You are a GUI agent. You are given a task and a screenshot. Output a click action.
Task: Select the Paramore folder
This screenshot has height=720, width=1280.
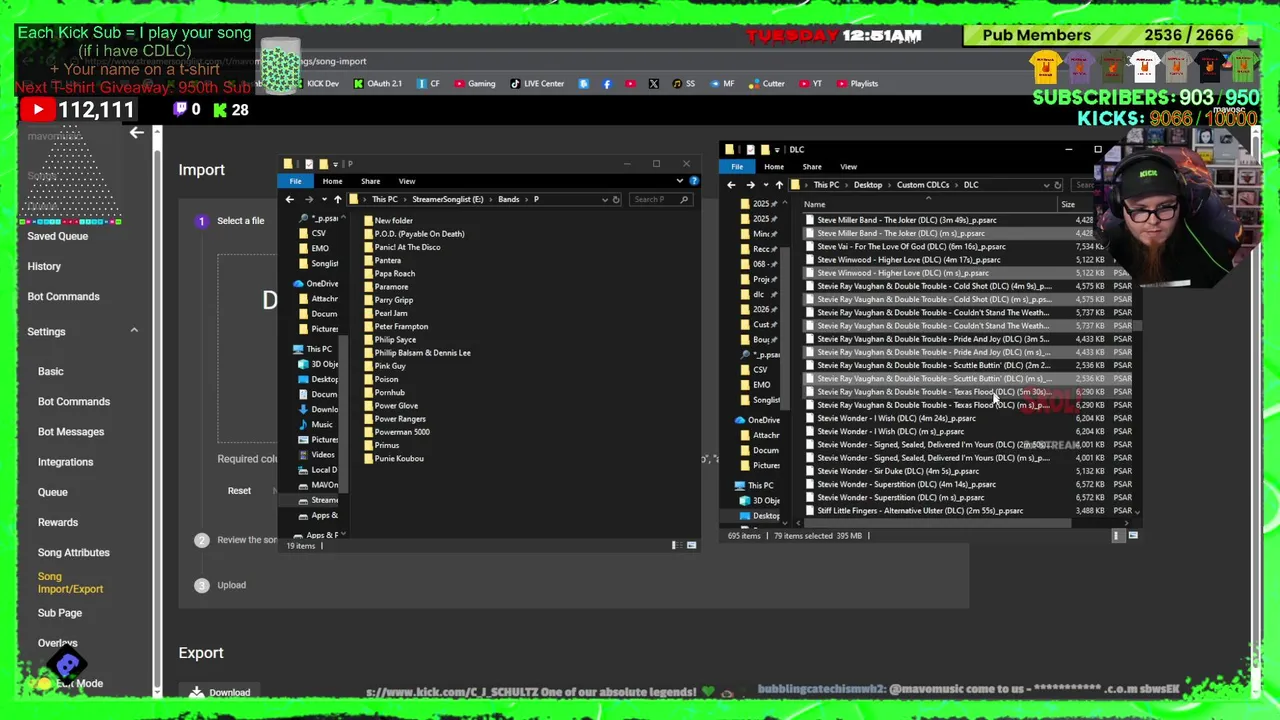tap(385, 287)
